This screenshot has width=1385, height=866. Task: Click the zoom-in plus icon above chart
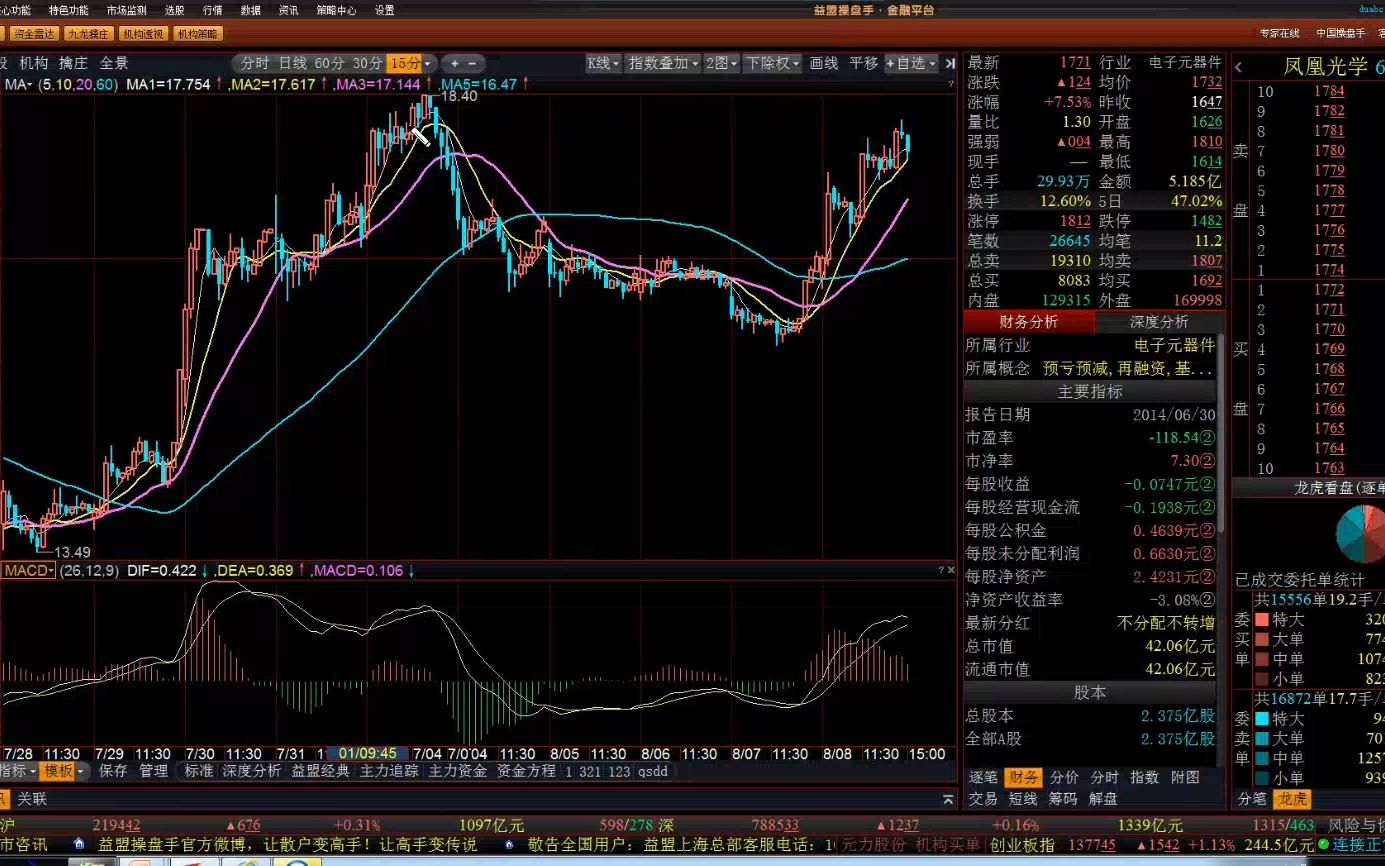[x=455, y=63]
